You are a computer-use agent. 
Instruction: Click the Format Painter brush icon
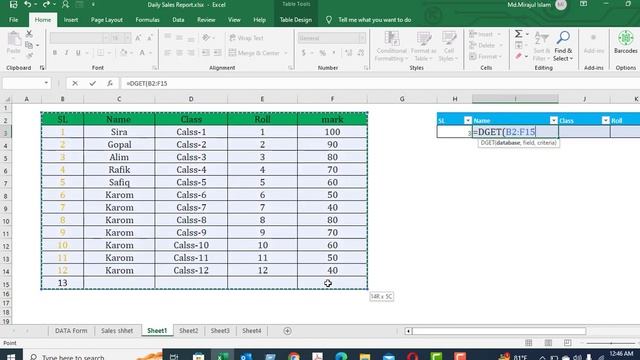(29, 55)
